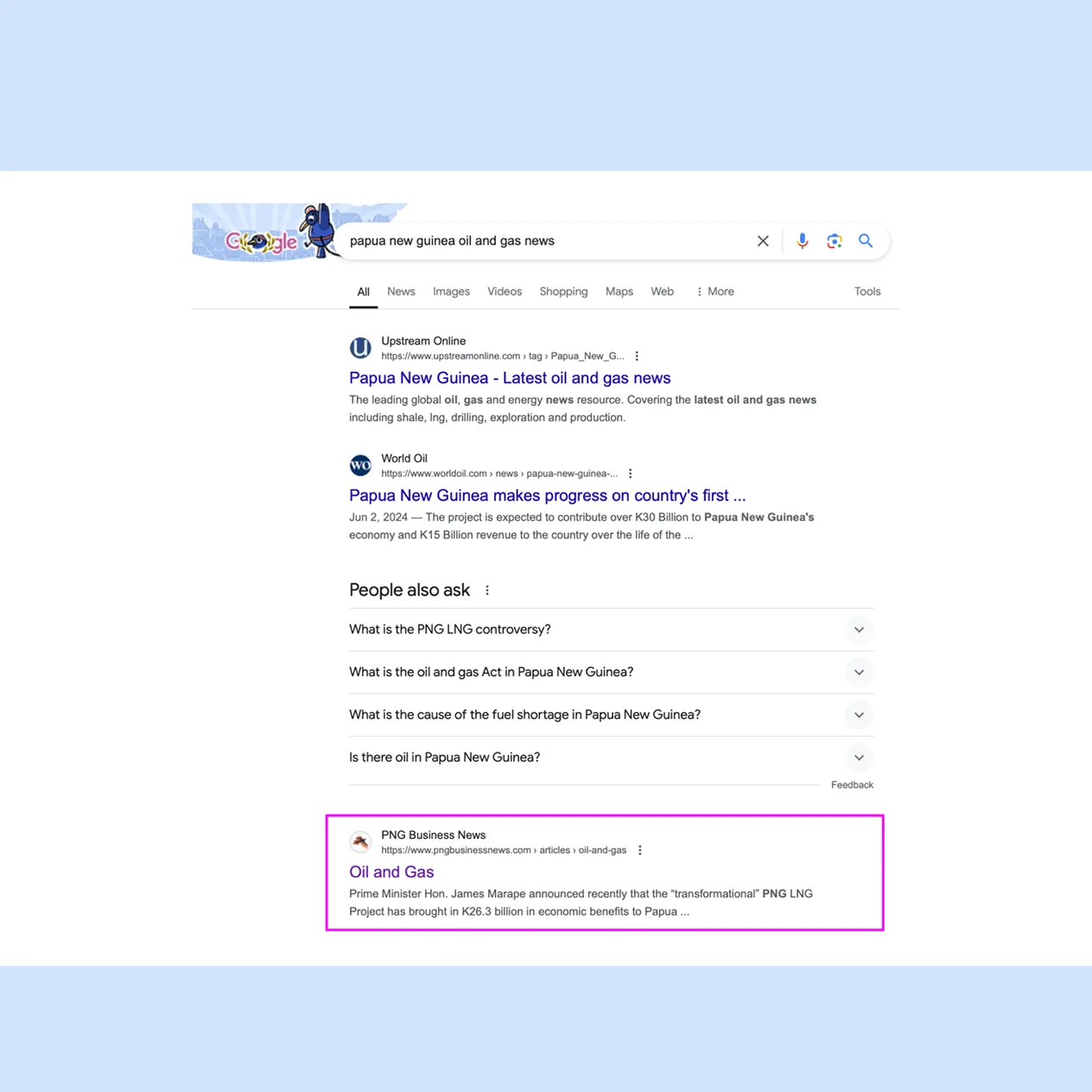Viewport: 1092px width, 1092px height.
Task: Switch to the Images tab
Action: (451, 292)
